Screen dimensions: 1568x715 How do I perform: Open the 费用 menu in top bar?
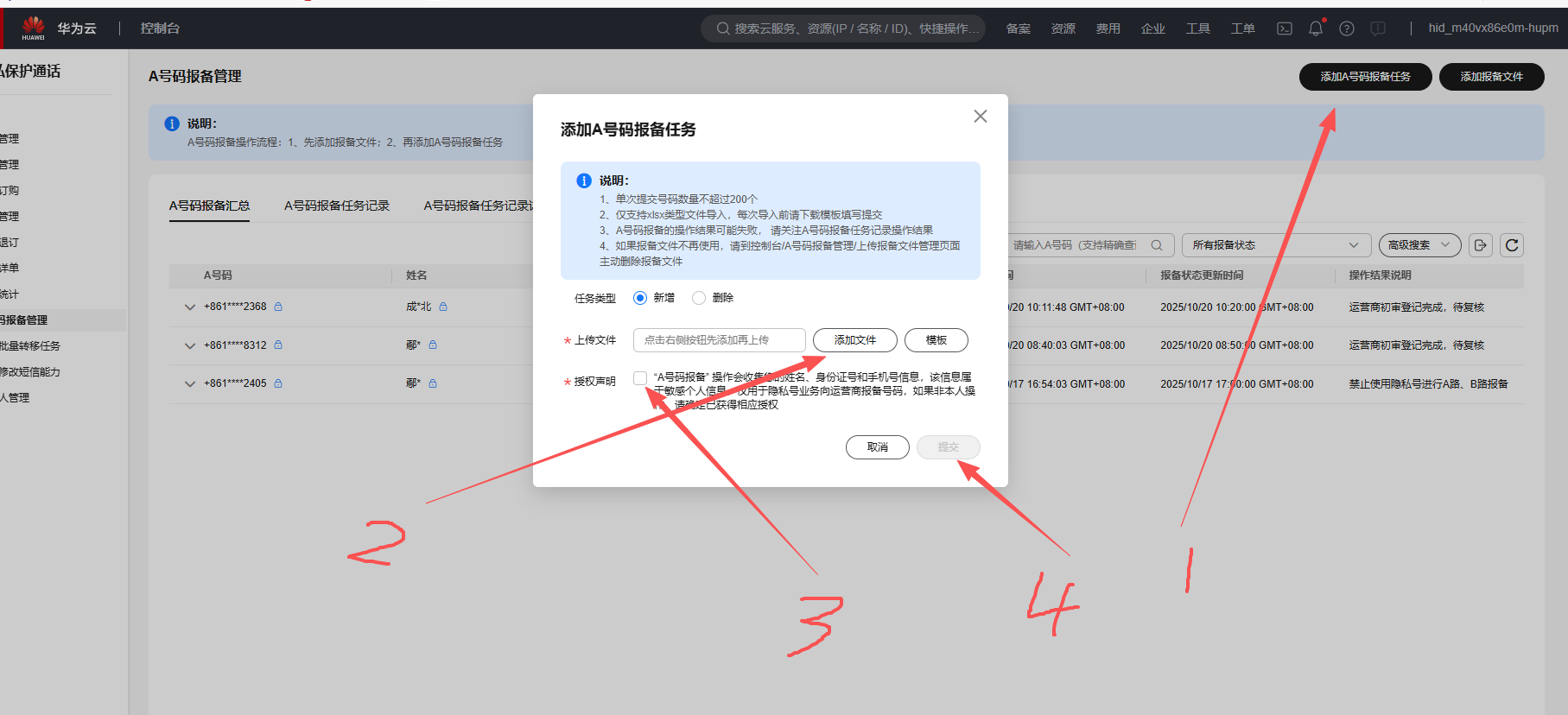pos(1108,28)
